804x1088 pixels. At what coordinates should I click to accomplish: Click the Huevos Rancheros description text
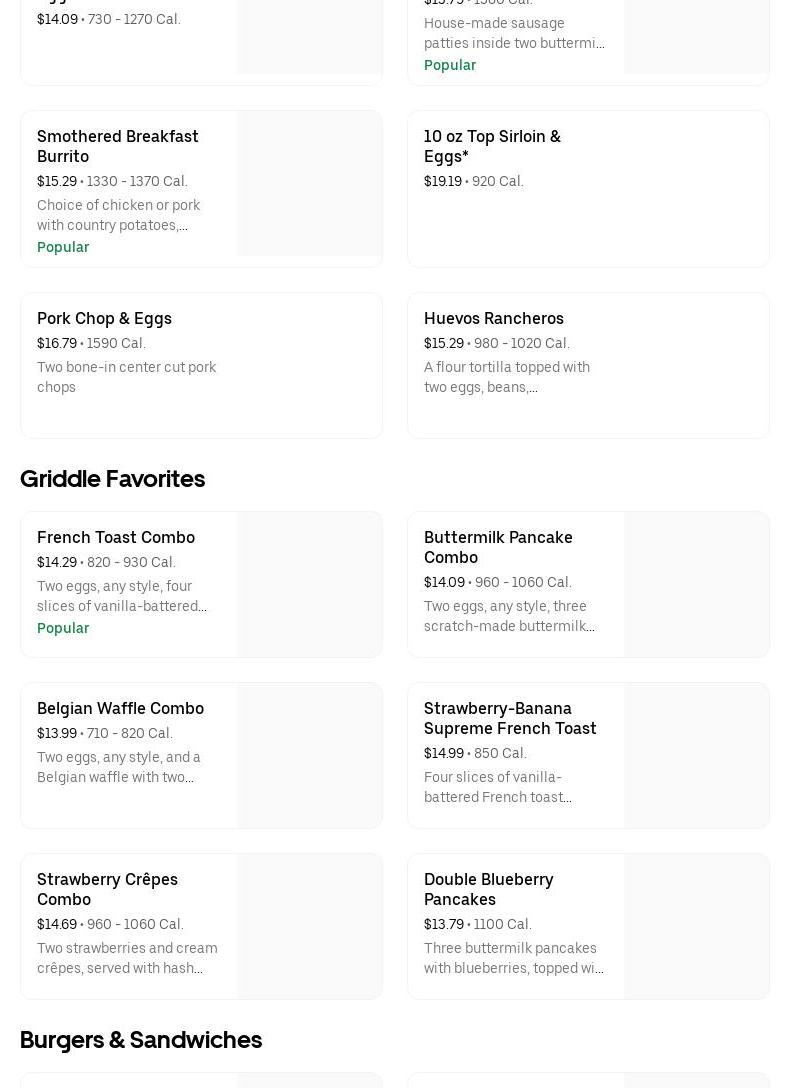(507, 377)
